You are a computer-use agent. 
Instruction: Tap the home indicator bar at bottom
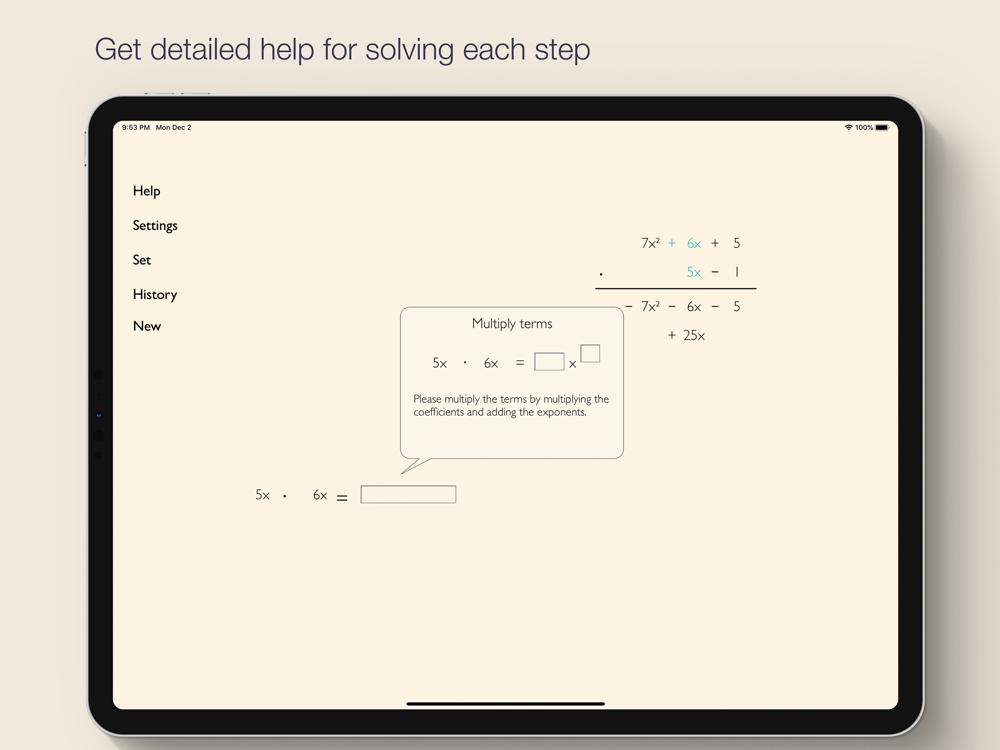coord(505,704)
